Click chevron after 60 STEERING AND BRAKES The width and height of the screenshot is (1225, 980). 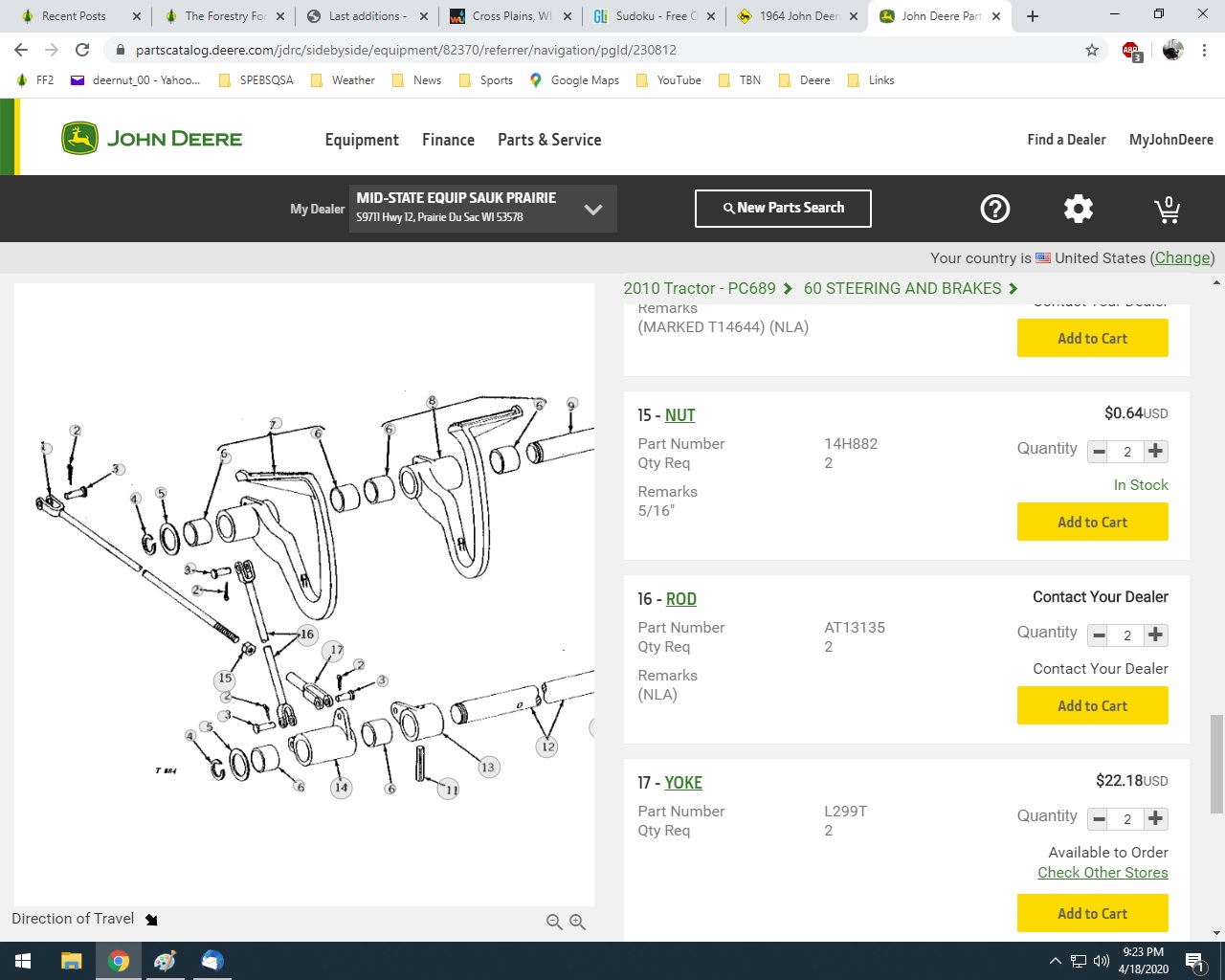pos(1013,288)
